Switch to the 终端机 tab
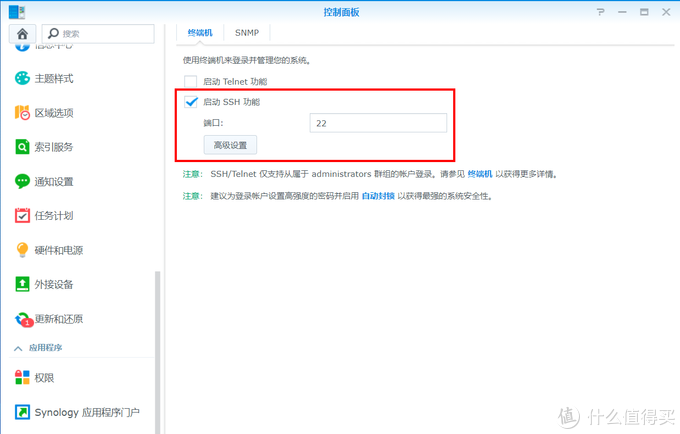This screenshot has width=680, height=434. (200, 33)
